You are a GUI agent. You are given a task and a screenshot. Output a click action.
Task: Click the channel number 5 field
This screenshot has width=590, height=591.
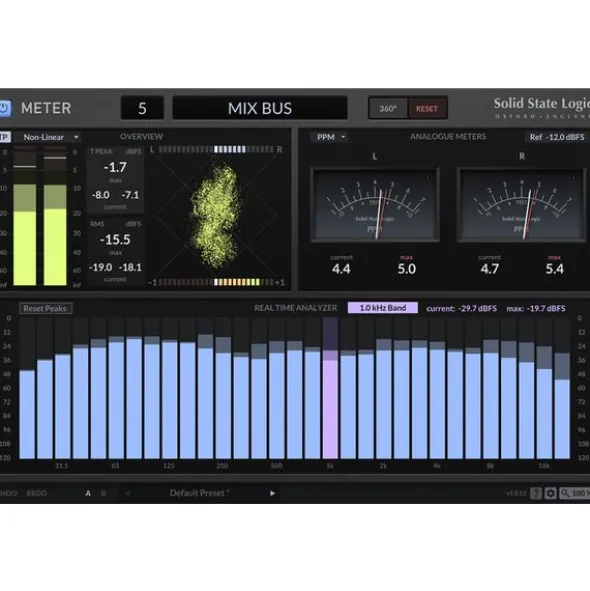(x=142, y=108)
